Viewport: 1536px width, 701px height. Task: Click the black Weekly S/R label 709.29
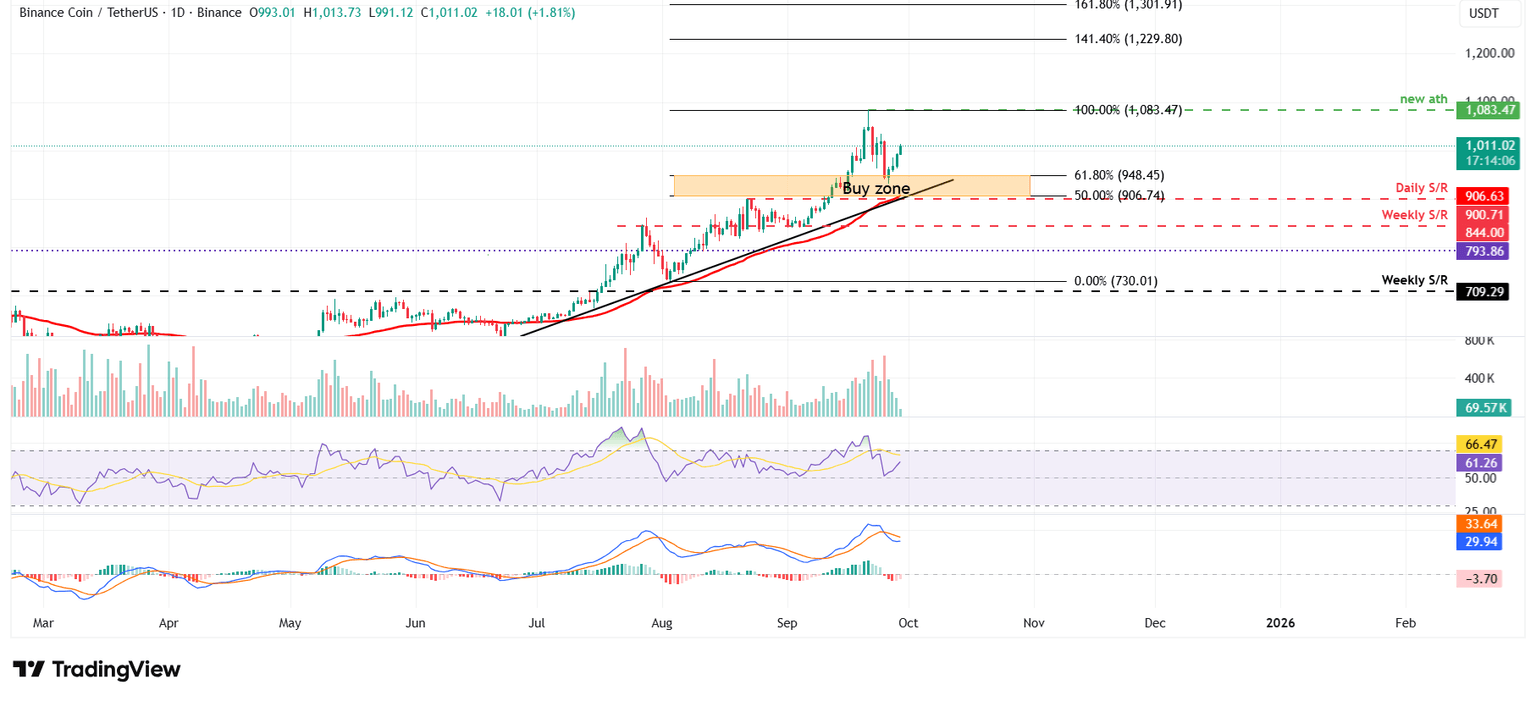tap(1482, 292)
